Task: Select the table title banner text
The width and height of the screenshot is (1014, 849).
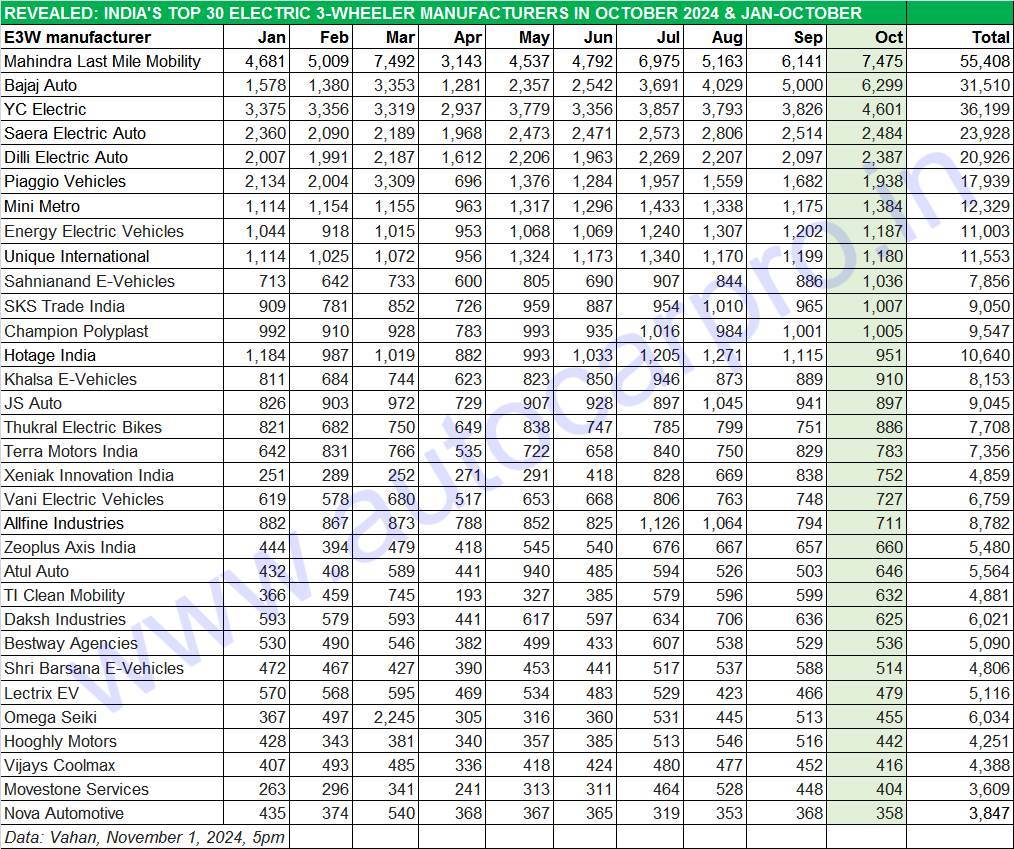Action: (432, 13)
